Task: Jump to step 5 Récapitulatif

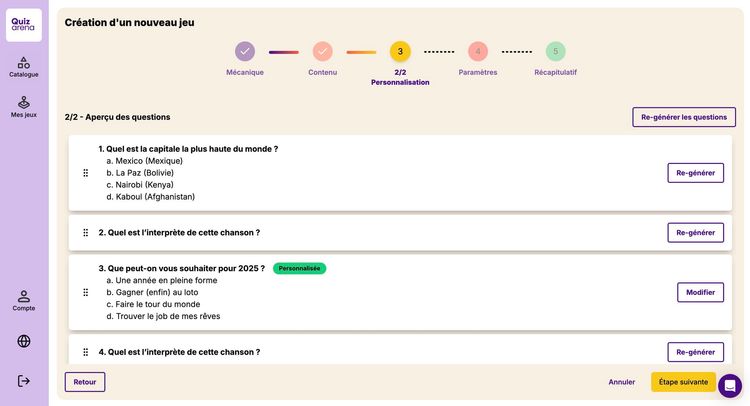Action: tap(555, 51)
